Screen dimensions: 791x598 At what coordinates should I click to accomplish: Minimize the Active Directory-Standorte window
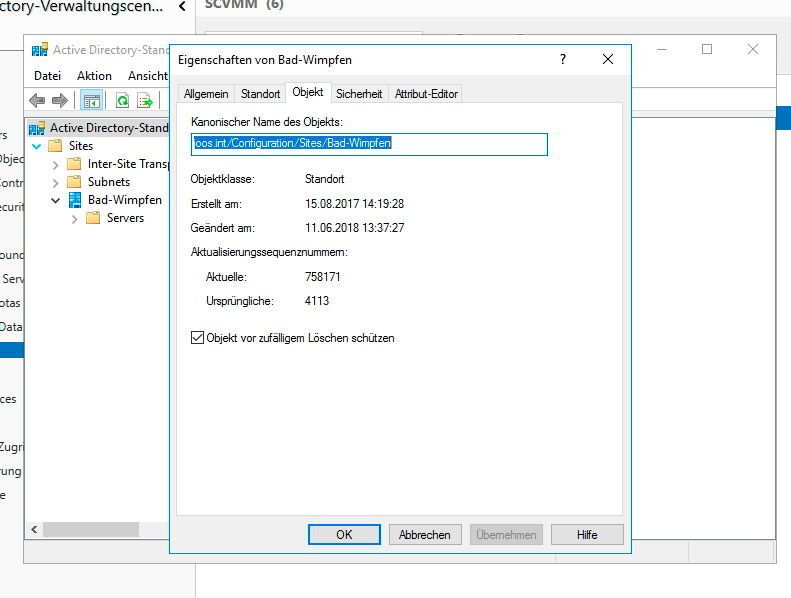pos(662,49)
